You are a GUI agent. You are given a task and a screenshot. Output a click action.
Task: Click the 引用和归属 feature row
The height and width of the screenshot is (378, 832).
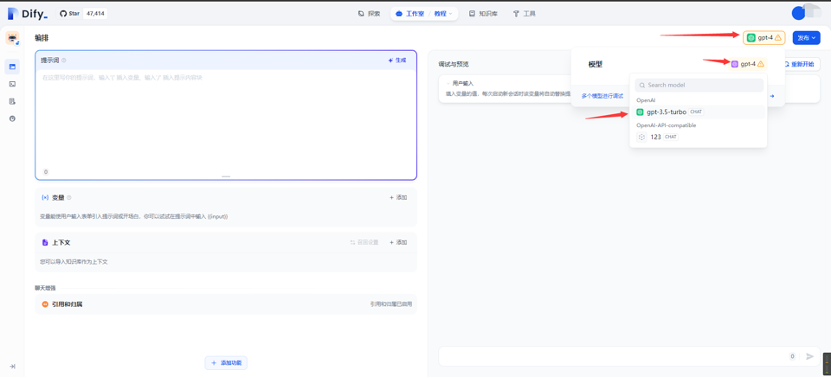pyautogui.click(x=226, y=304)
